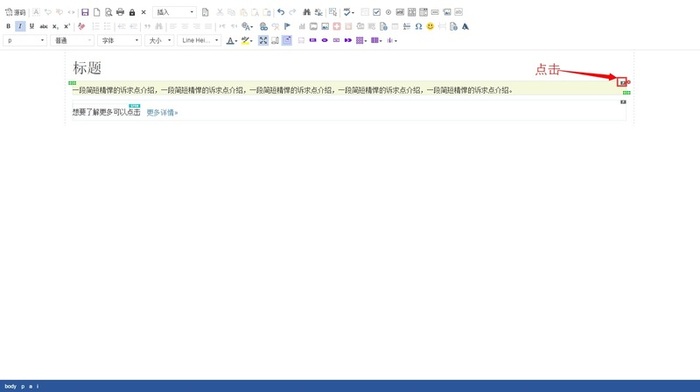Viewport: 700px width, 392px height.
Task: Open Find with the binoculars icon
Action: coord(307,12)
